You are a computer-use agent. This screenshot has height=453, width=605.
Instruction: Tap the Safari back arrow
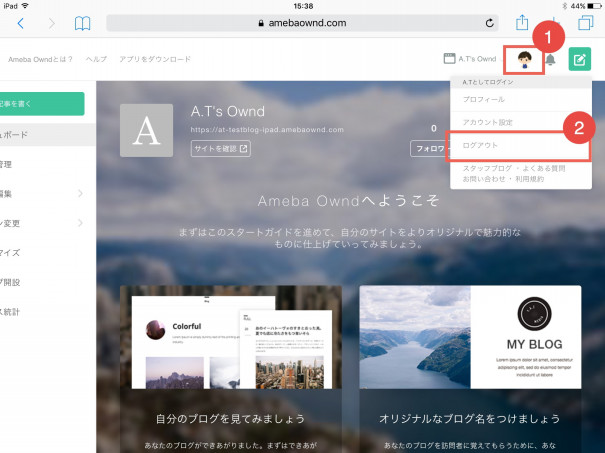pyautogui.click(x=21, y=23)
